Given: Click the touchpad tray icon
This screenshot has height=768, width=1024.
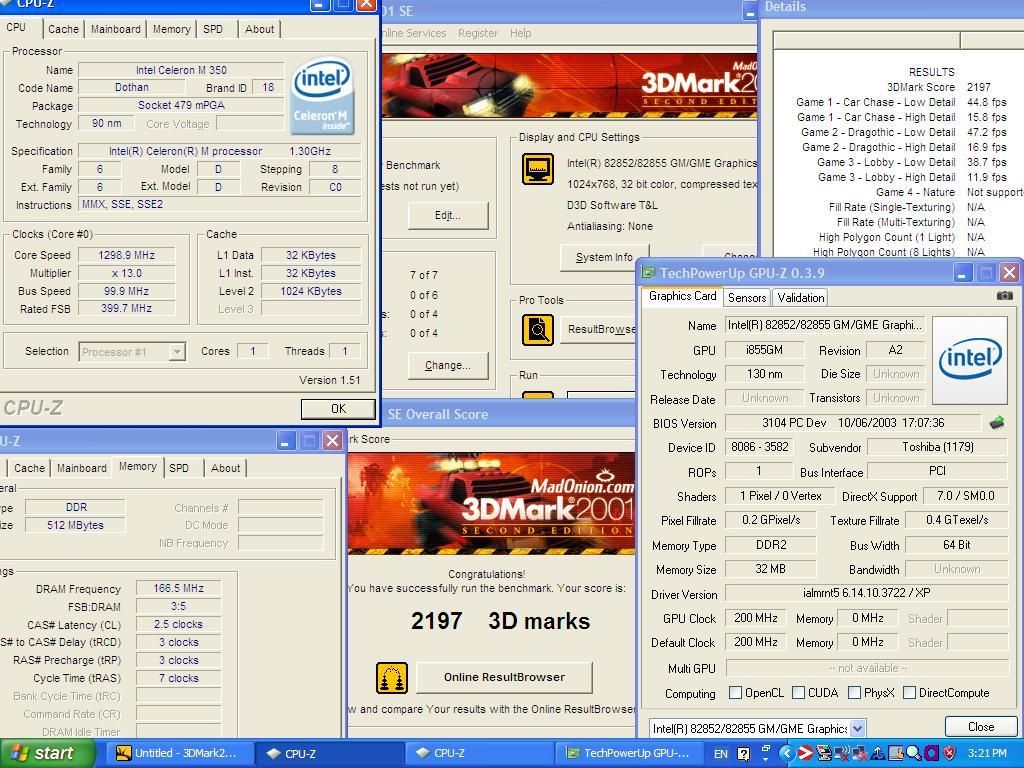Looking at the screenshot, I should [x=895, y=753].
